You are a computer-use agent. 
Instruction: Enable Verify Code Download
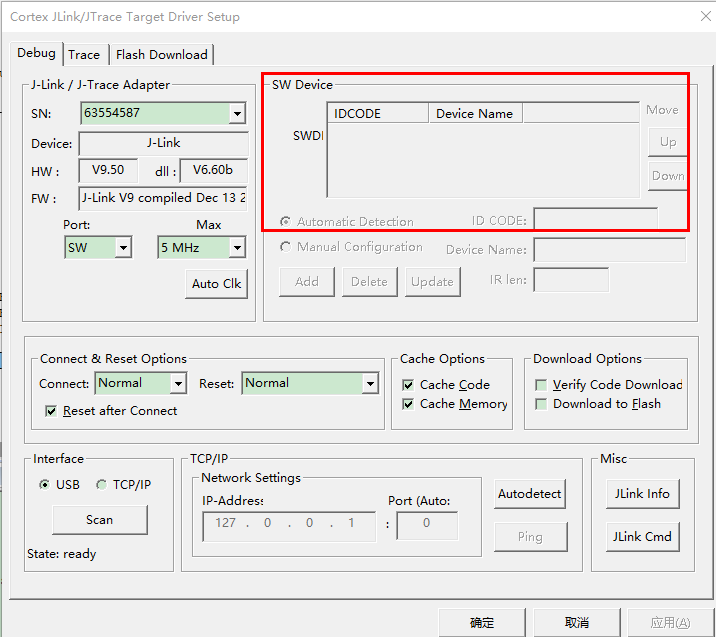pos(541,385)
